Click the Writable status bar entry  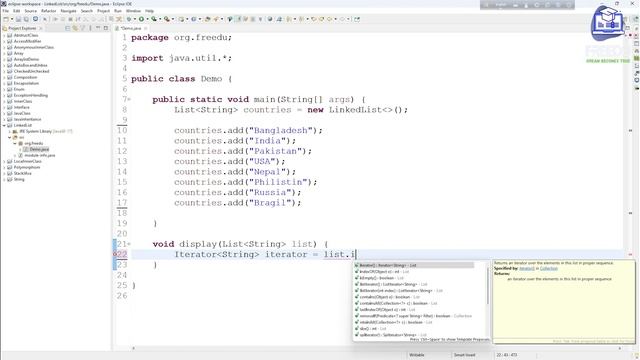(417, 355)
